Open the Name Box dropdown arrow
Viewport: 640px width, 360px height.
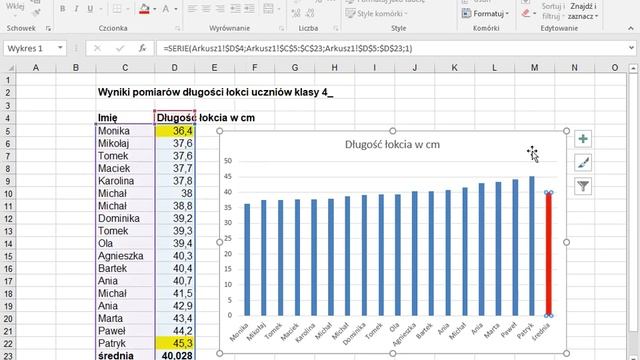coord(60,48)
